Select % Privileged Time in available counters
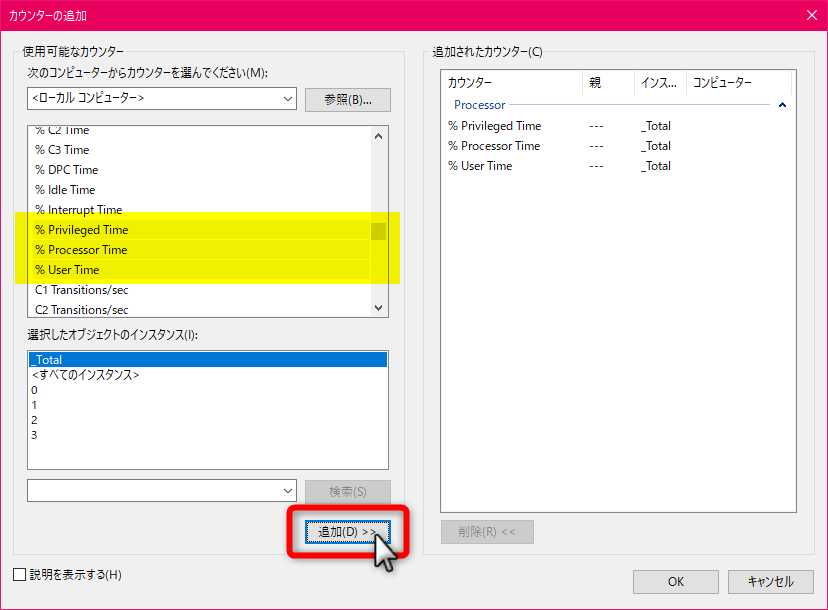 click(x=203, y=230)
